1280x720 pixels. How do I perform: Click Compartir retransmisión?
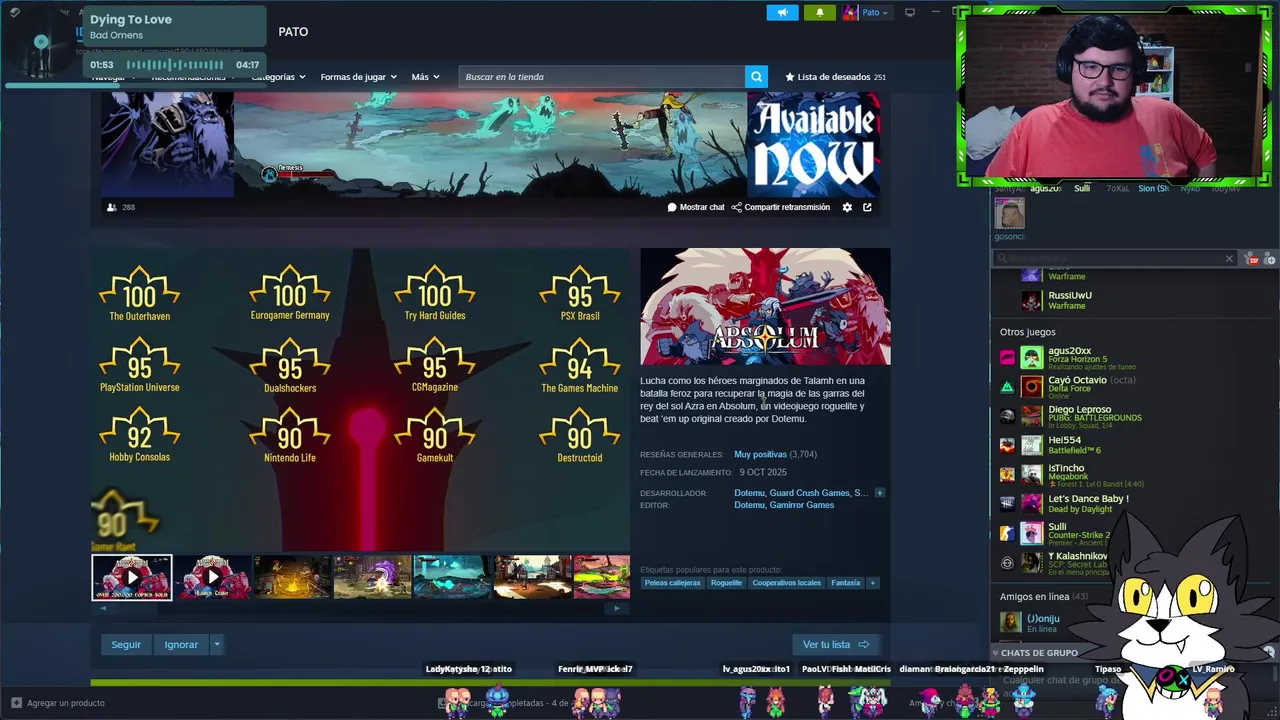(787, 207)
